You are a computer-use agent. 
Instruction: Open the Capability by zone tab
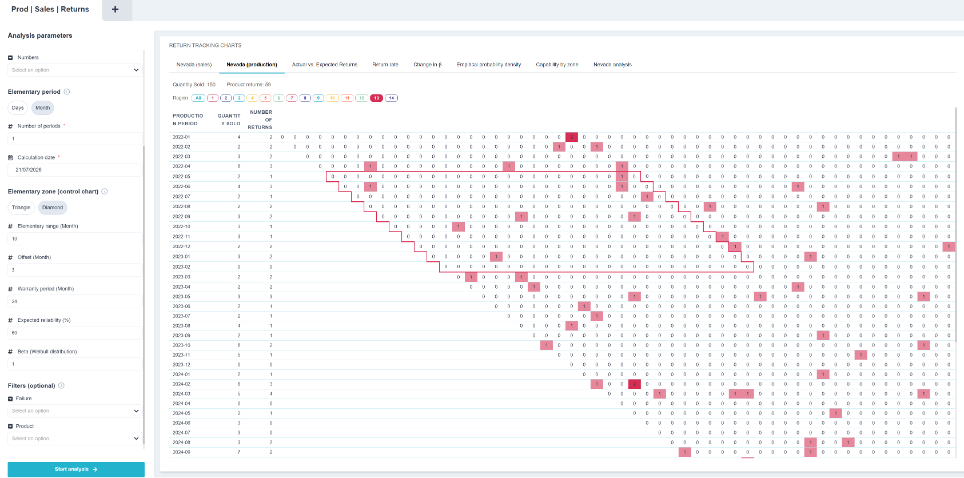coord(557,64)
